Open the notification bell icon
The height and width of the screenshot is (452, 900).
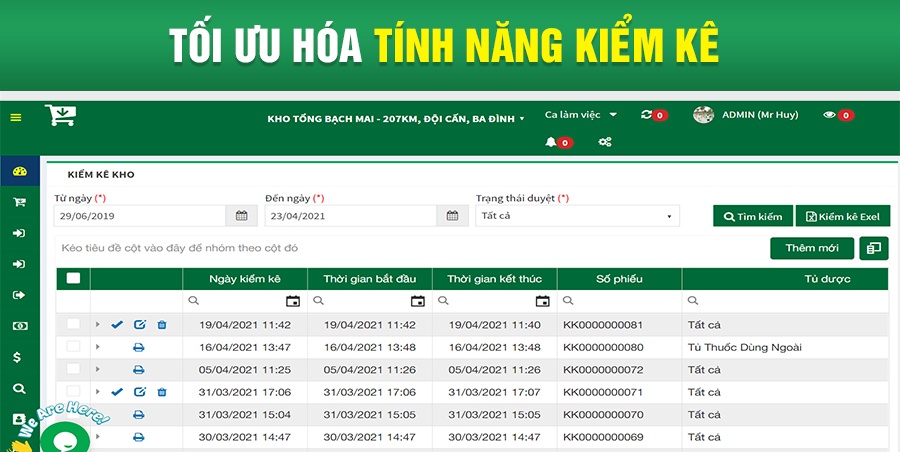pyautogui.click(x=550, y=142)
